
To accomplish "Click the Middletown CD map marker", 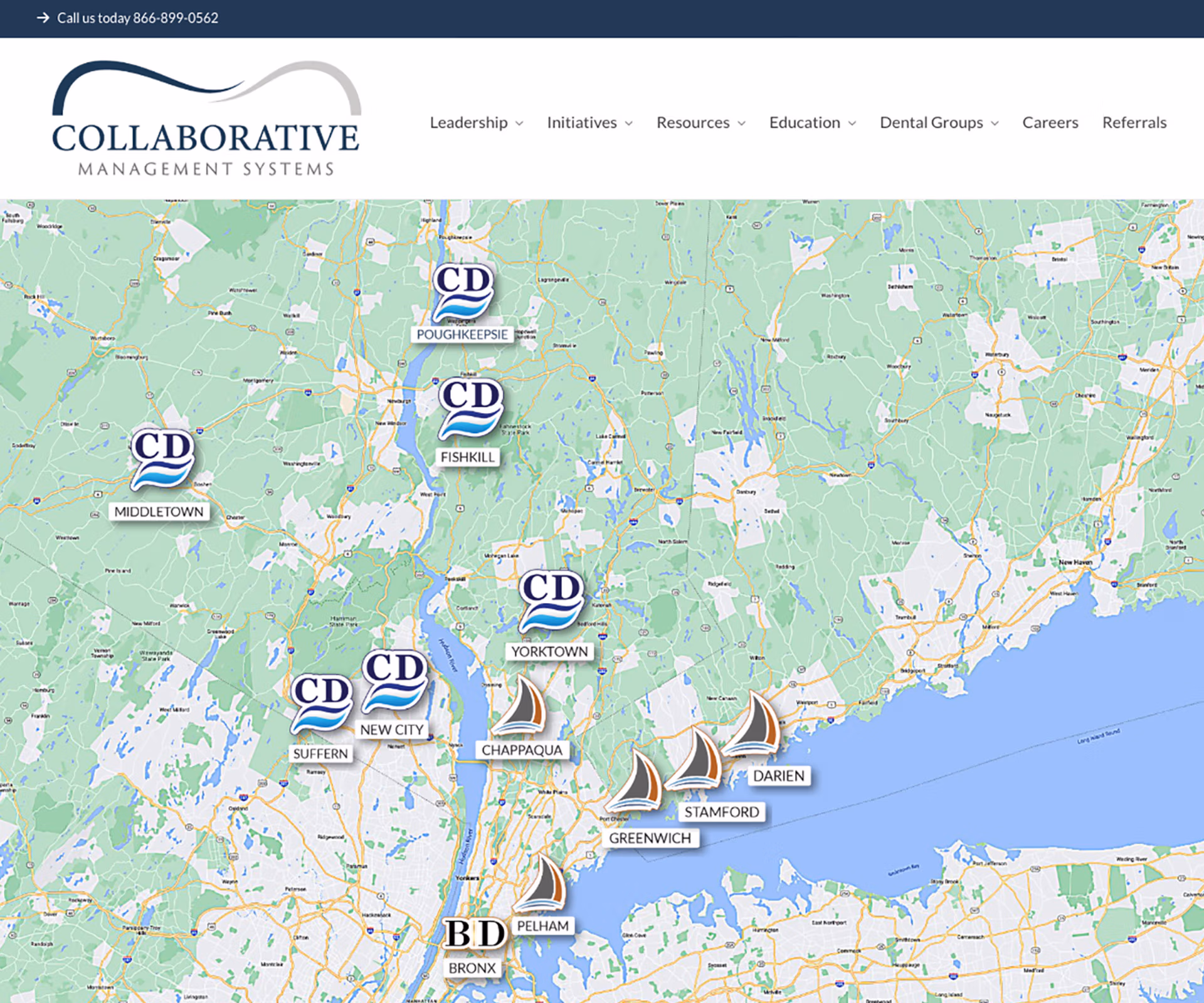I will tap(162, 459).
